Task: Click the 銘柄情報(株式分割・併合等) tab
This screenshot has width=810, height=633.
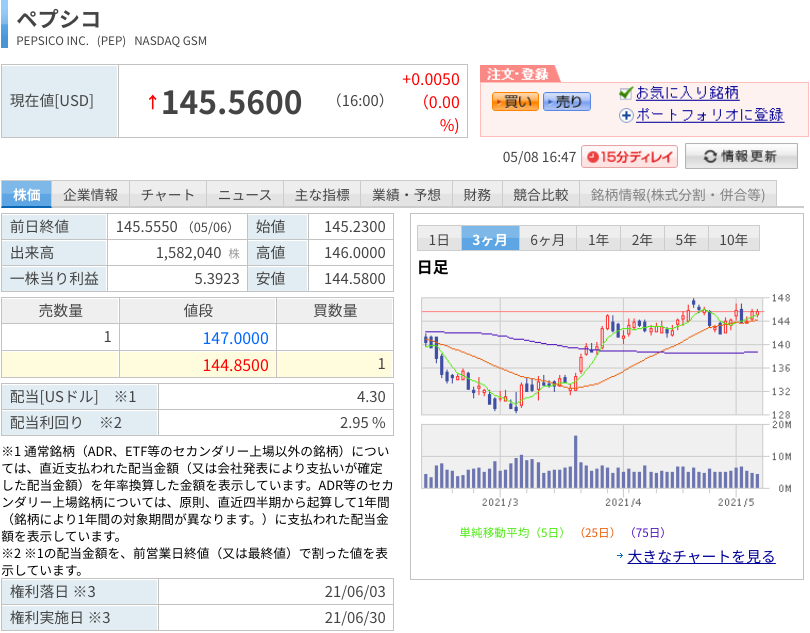Action: click(x=678, y=194)
